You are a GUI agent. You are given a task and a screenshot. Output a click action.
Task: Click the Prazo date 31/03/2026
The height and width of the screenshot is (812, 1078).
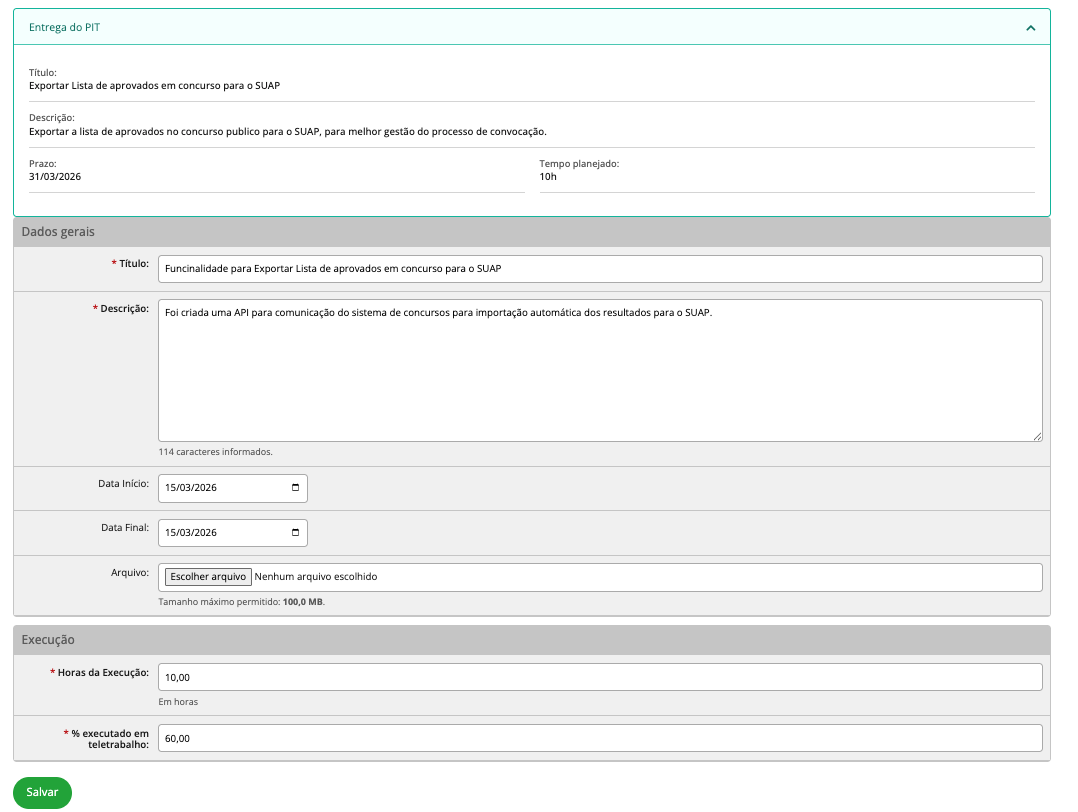point(55,177)
